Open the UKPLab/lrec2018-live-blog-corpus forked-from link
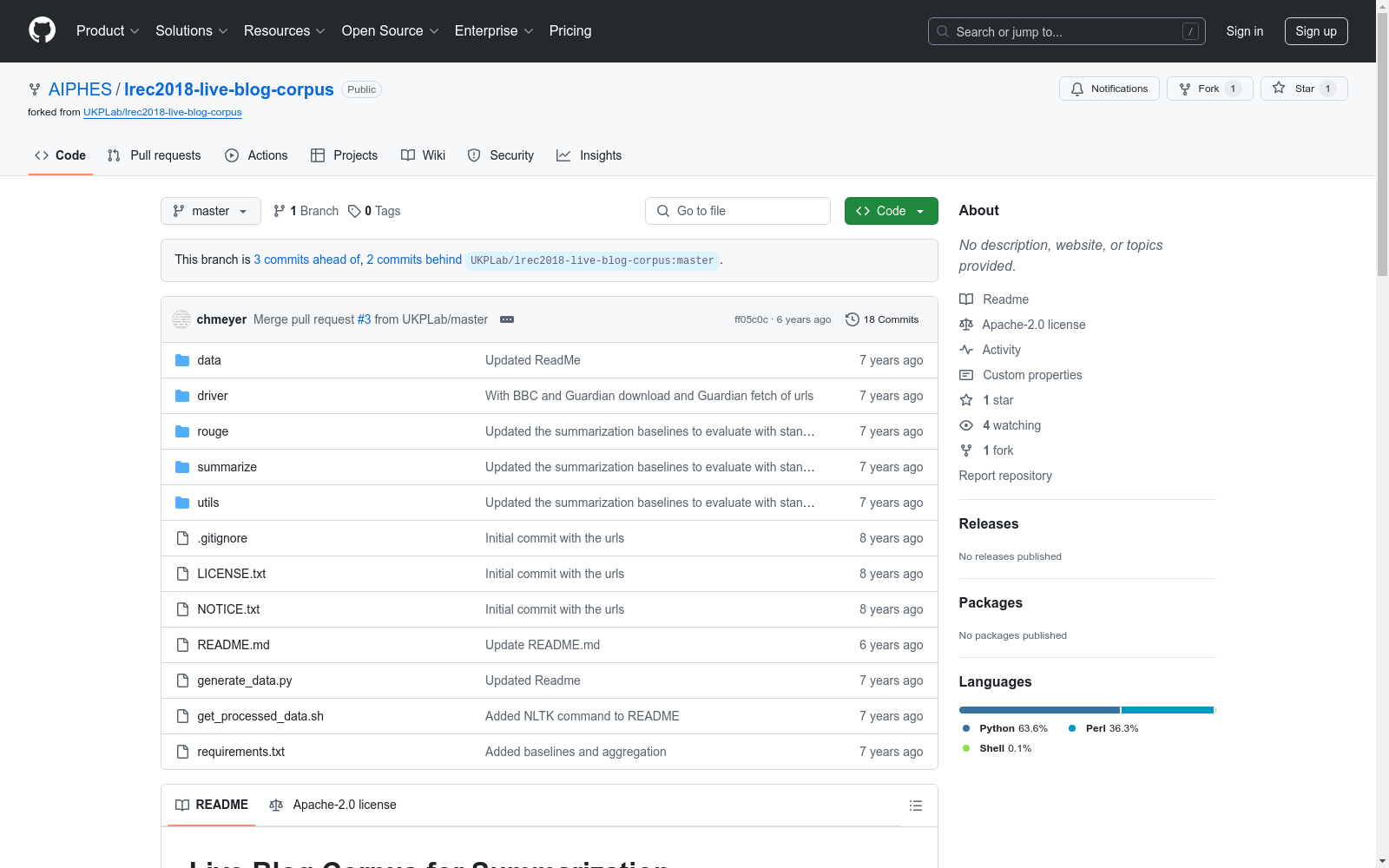1389x868 pixels. pyautogui.click(x=162, y=112)
